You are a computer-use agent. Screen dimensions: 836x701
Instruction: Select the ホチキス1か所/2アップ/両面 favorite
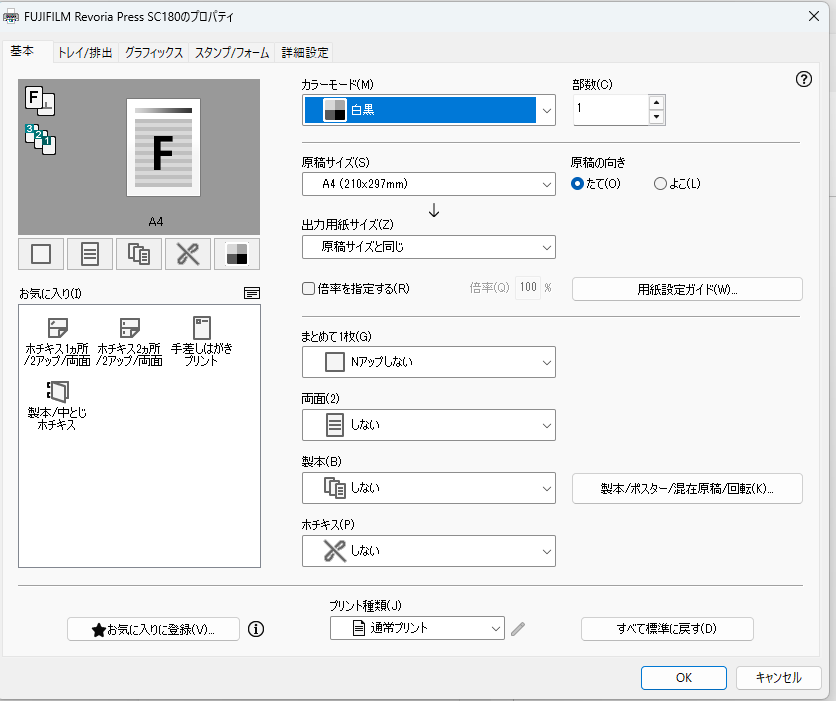(58, 341)
